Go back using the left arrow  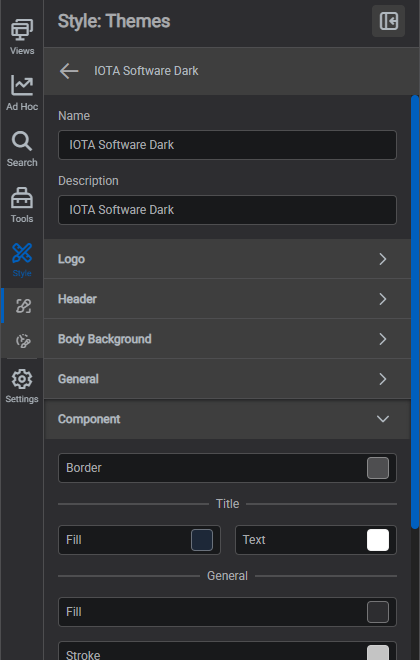[x=69, y=71]
